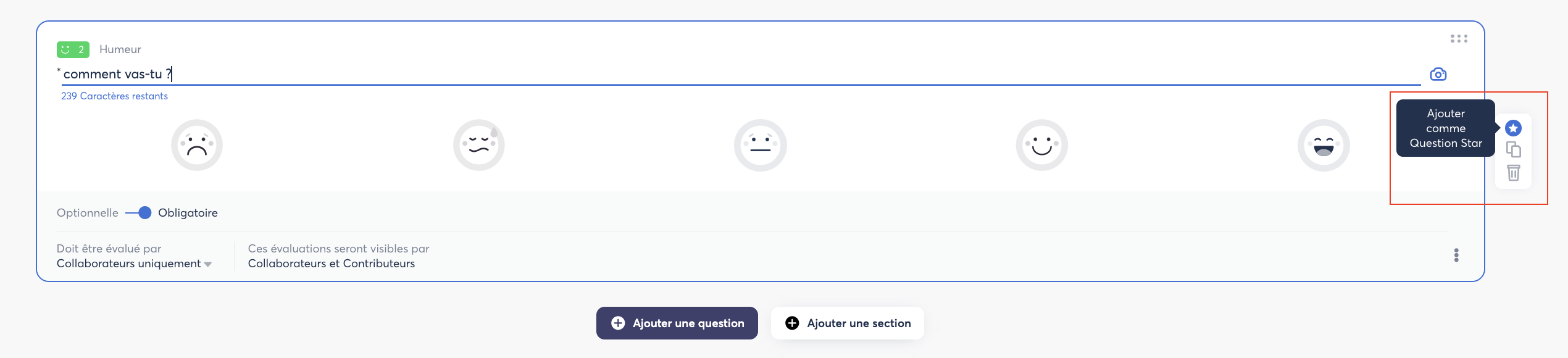
Task: Select the neutral face emoji
Action: click(x=761, y=145)
